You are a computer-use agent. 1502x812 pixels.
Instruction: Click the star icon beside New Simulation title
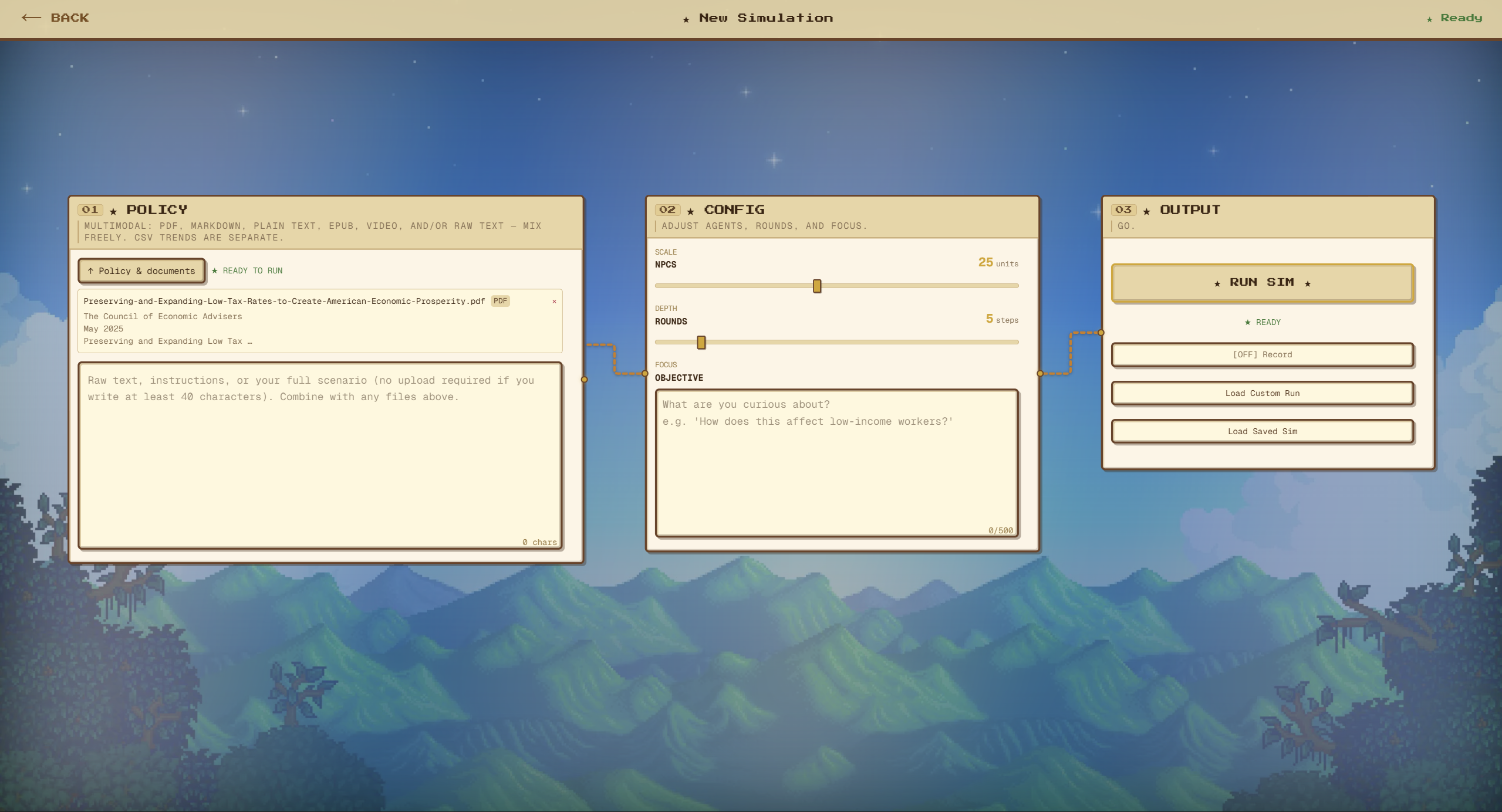pyautogui.click(x=686, y=19)
